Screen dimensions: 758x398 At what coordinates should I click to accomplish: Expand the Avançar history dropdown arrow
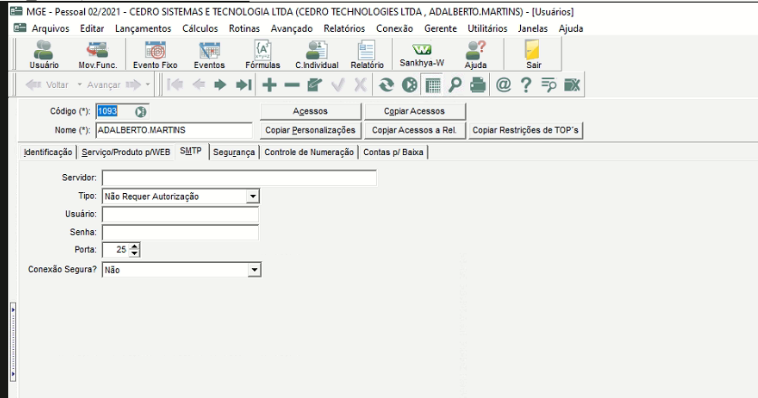[148, 85]
